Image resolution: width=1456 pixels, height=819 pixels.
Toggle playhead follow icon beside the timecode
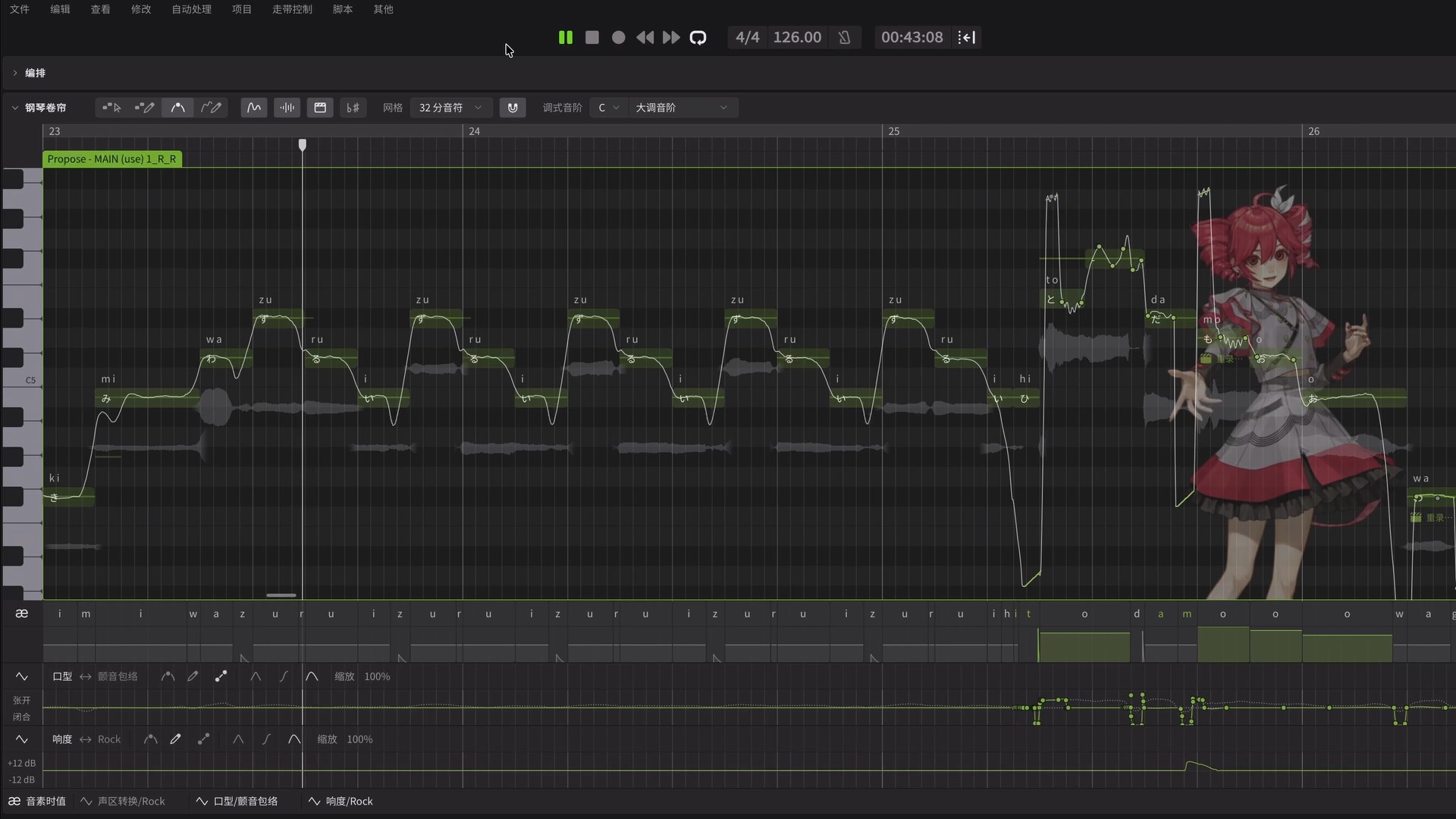pos(967,37)
